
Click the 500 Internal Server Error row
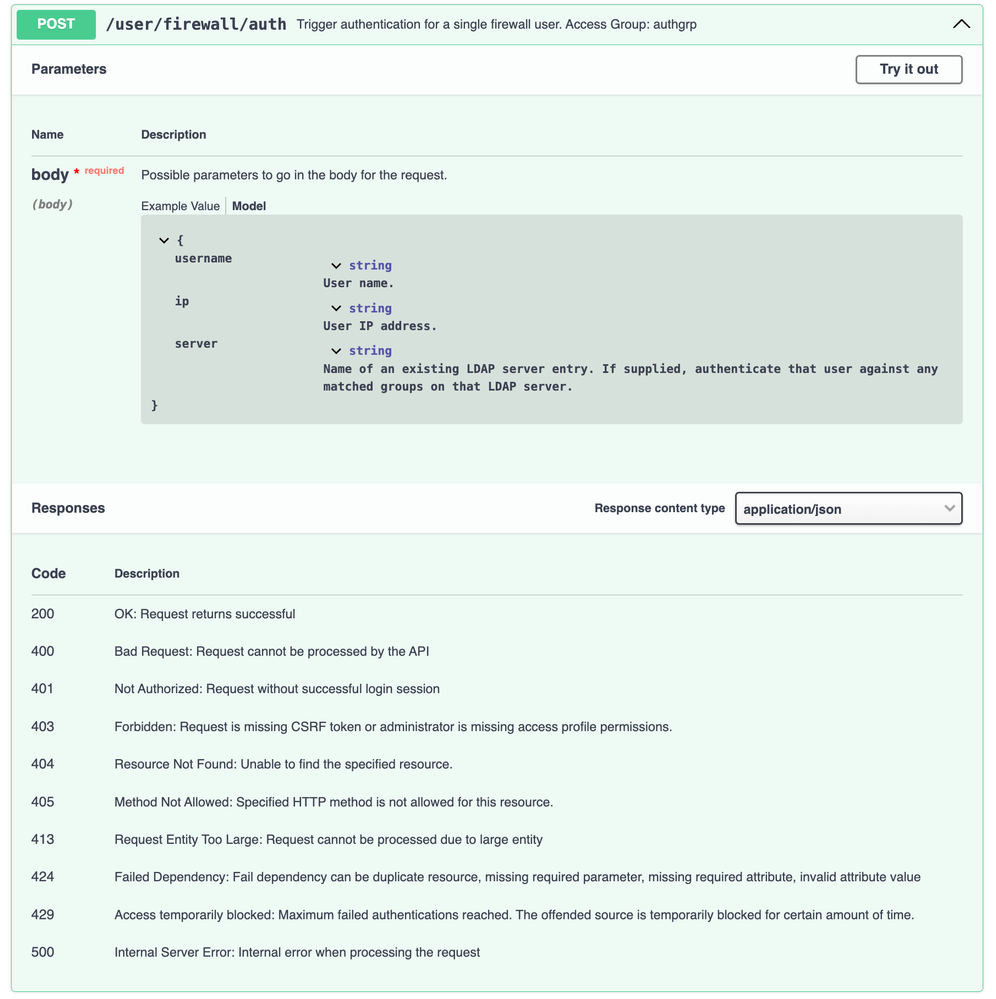pyautogui.click(x=297, y=953)
